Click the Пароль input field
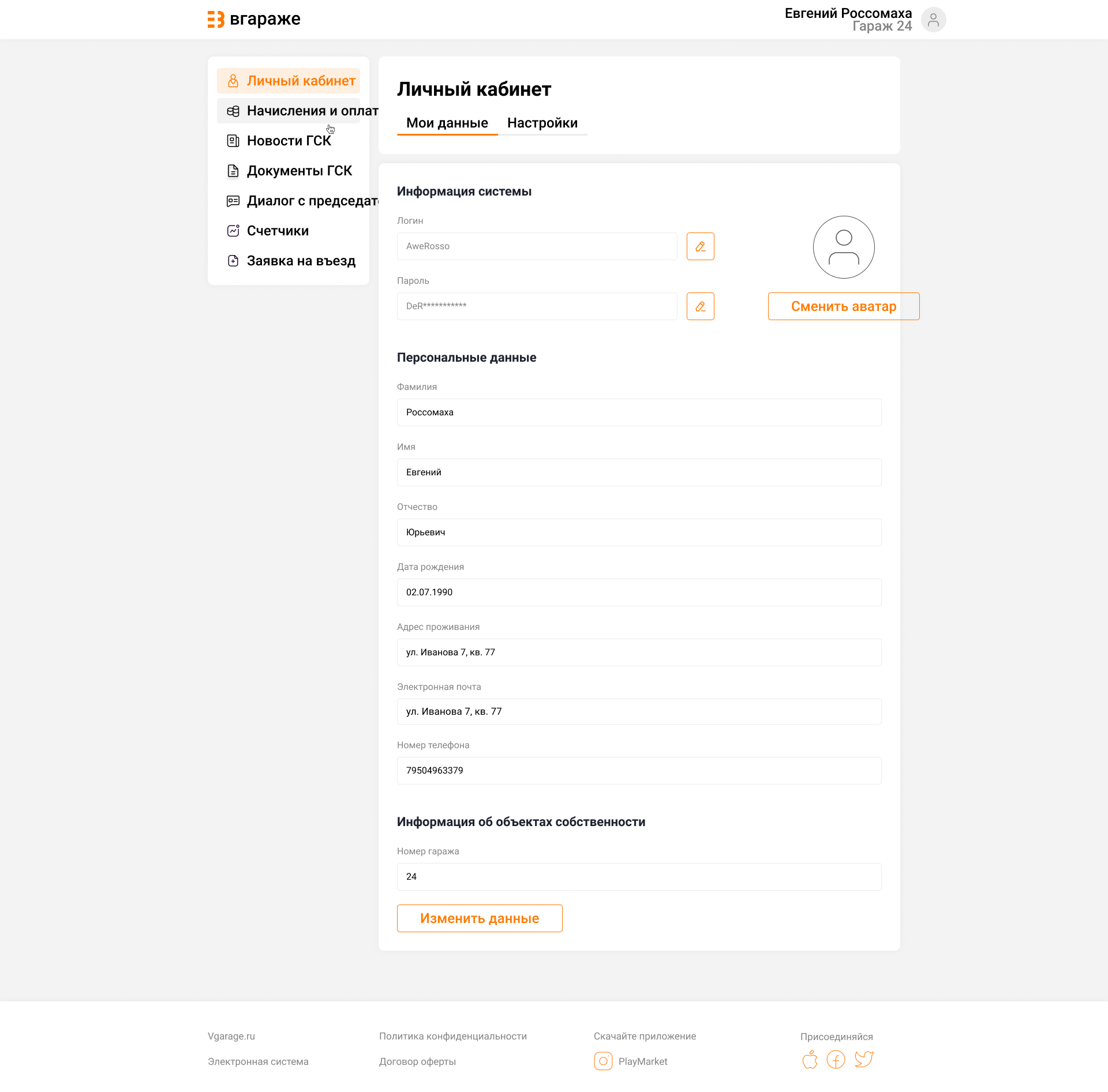The width and height of the screenshot is (1108, 1092). click(537, 306)
